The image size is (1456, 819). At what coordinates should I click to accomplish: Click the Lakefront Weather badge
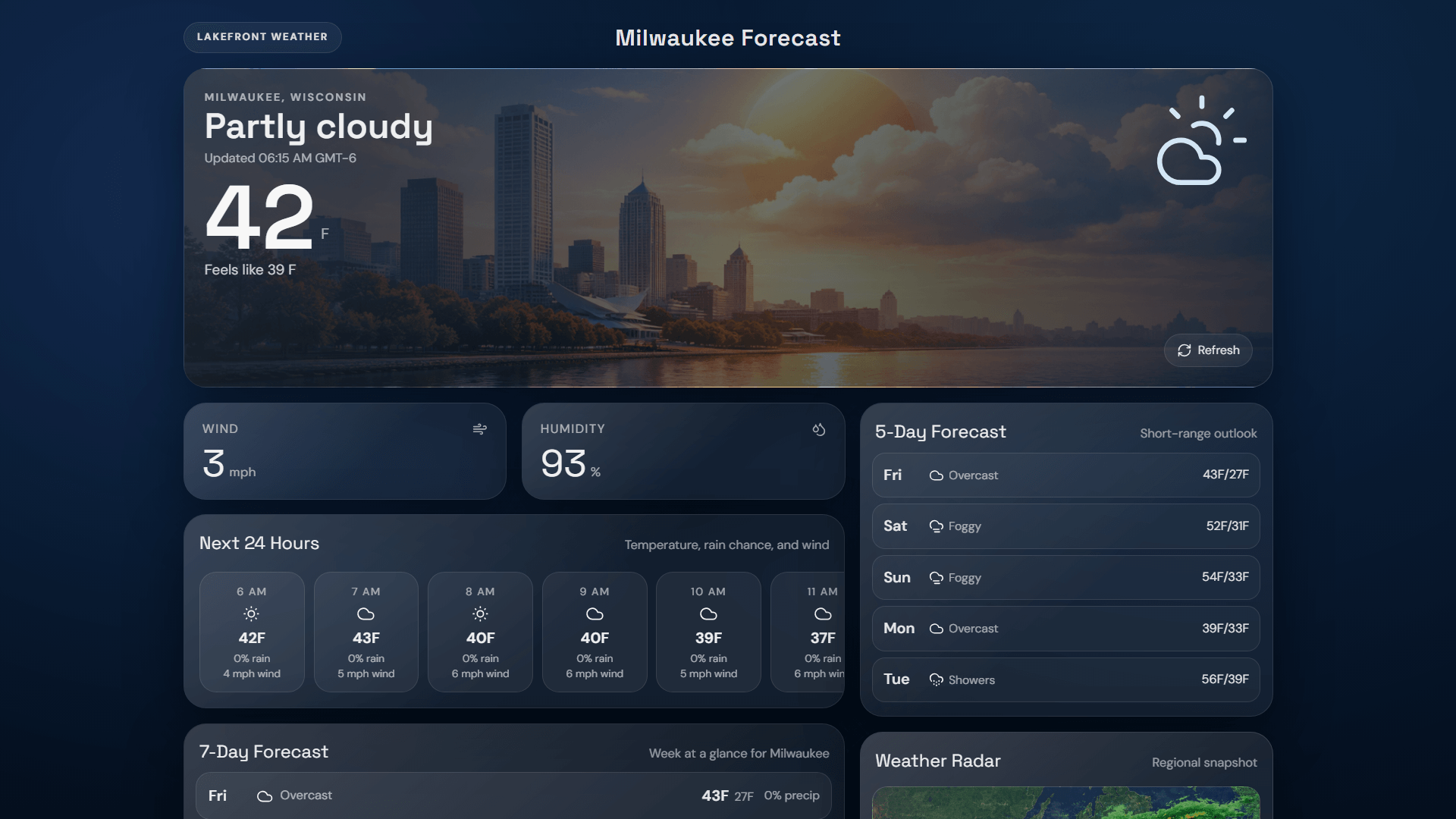click(262, 37)
